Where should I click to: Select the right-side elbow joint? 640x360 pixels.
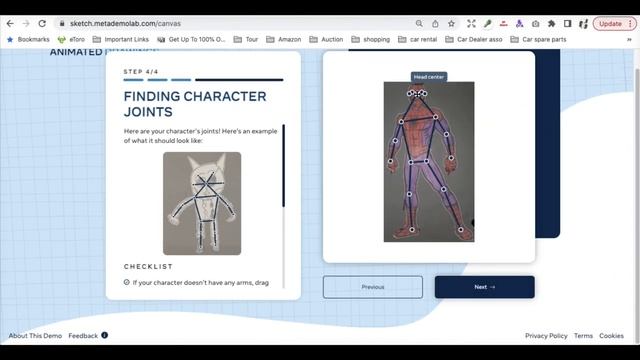pos(447,134)
